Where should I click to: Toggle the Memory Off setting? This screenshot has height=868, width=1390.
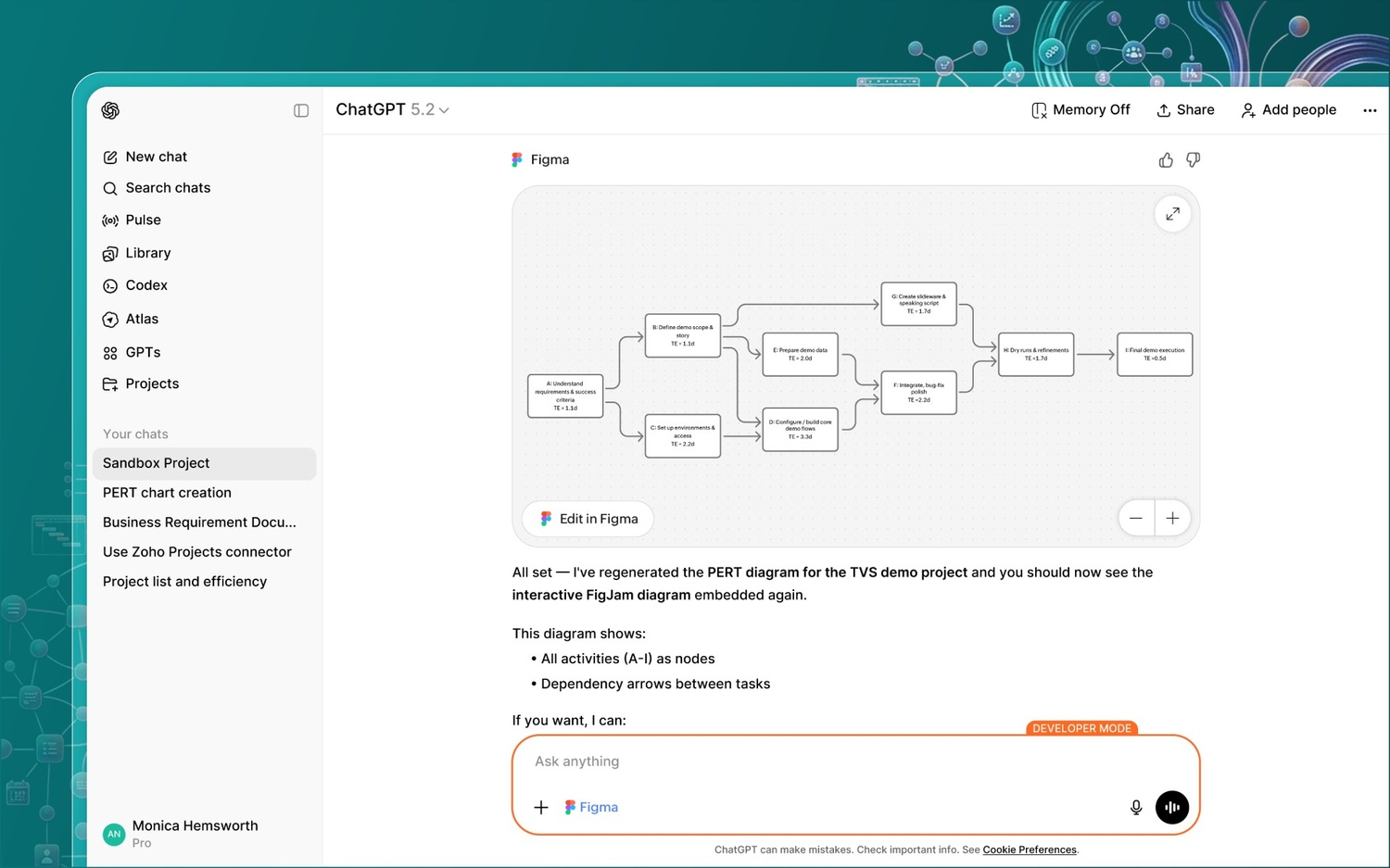pyautogui.click(x=1080, y=110)
